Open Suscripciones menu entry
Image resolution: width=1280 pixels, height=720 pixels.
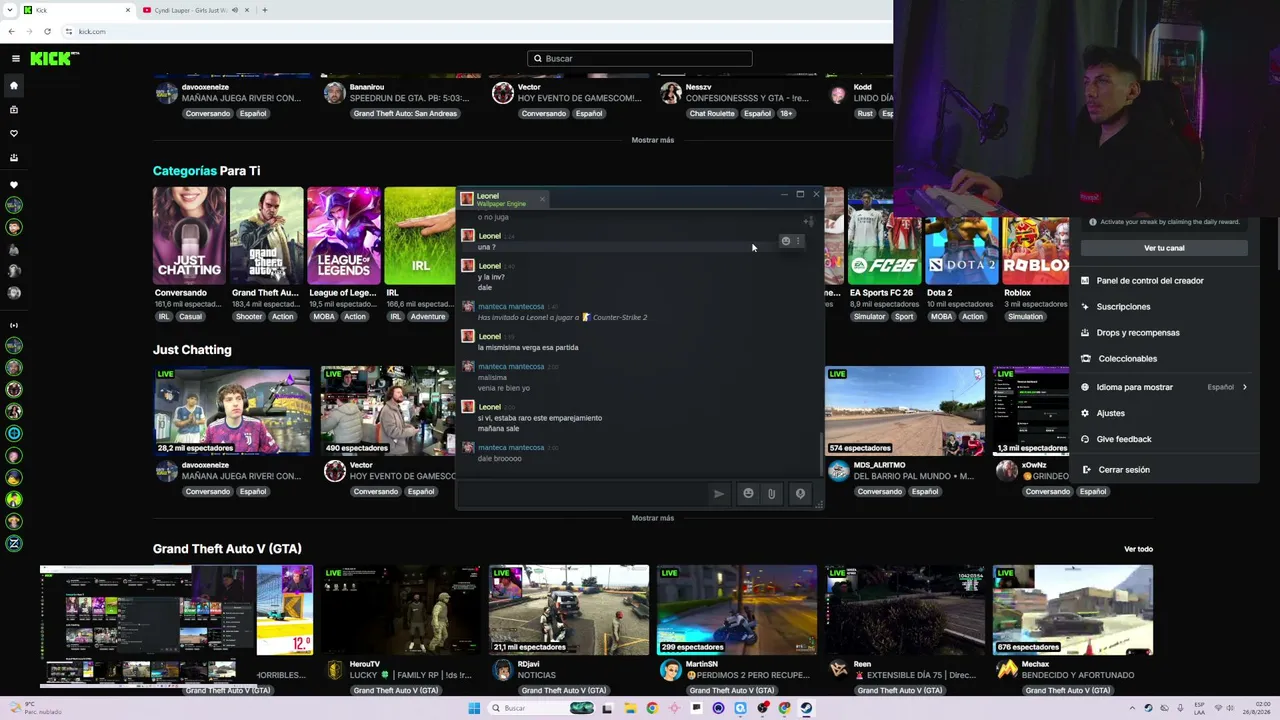click(x=1123, y=307)
